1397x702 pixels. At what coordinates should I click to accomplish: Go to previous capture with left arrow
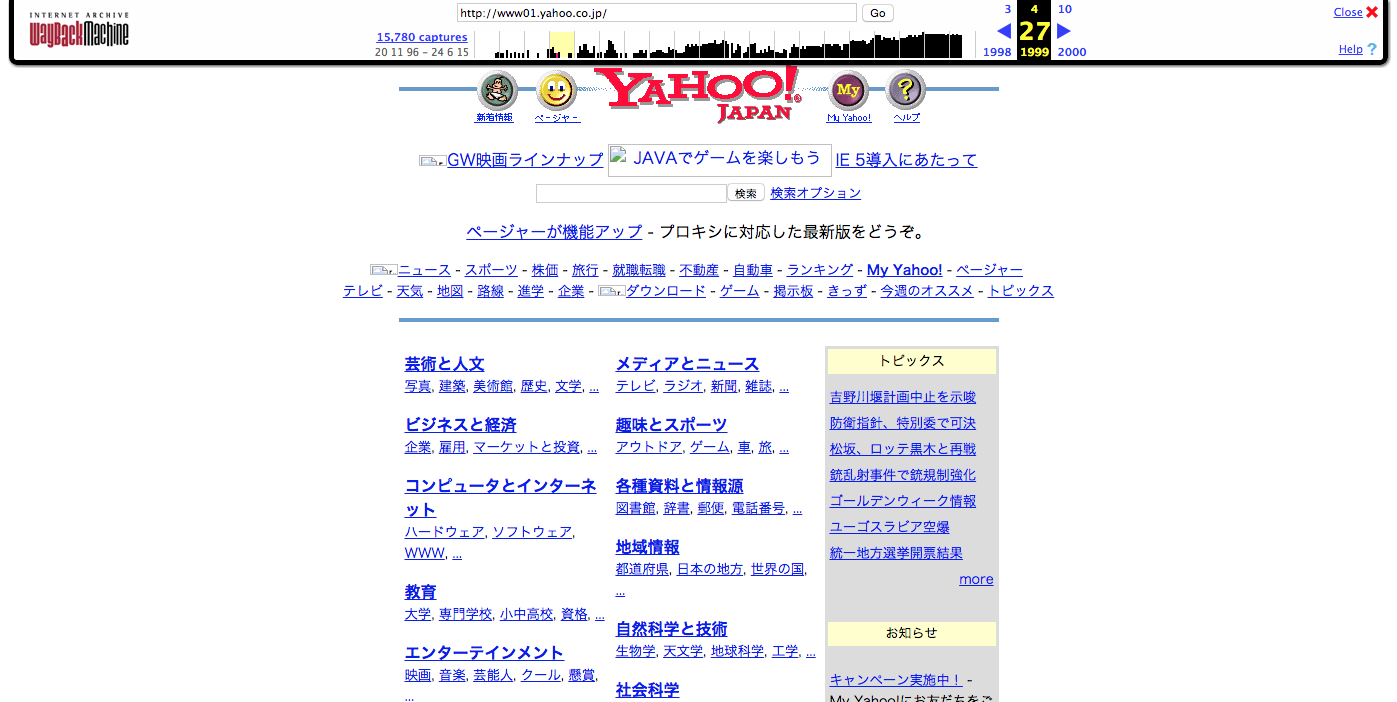1004,31
